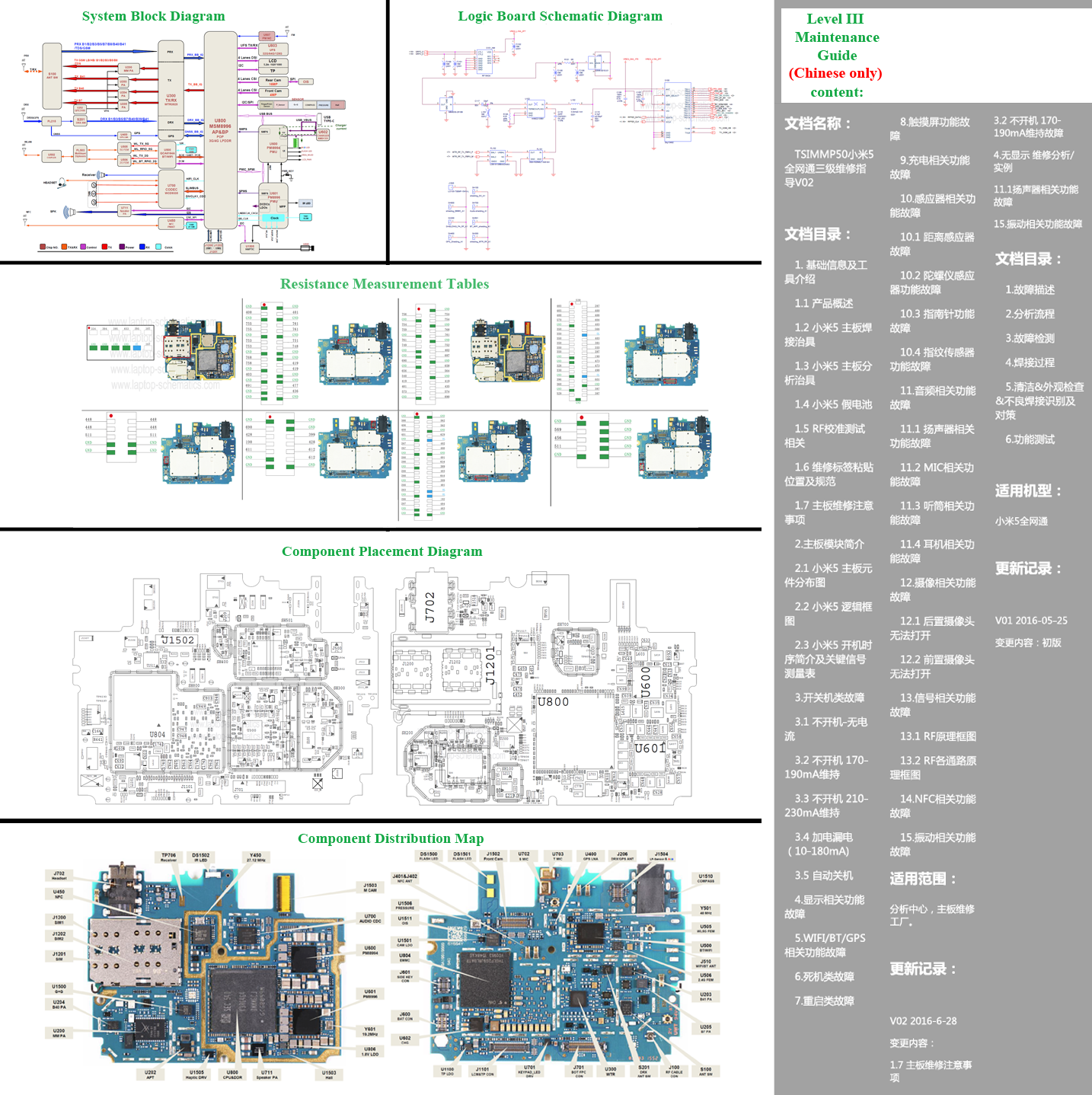Click the U711 Speaker PA callout label
1092x1095 pixels.
[267, 1074]
